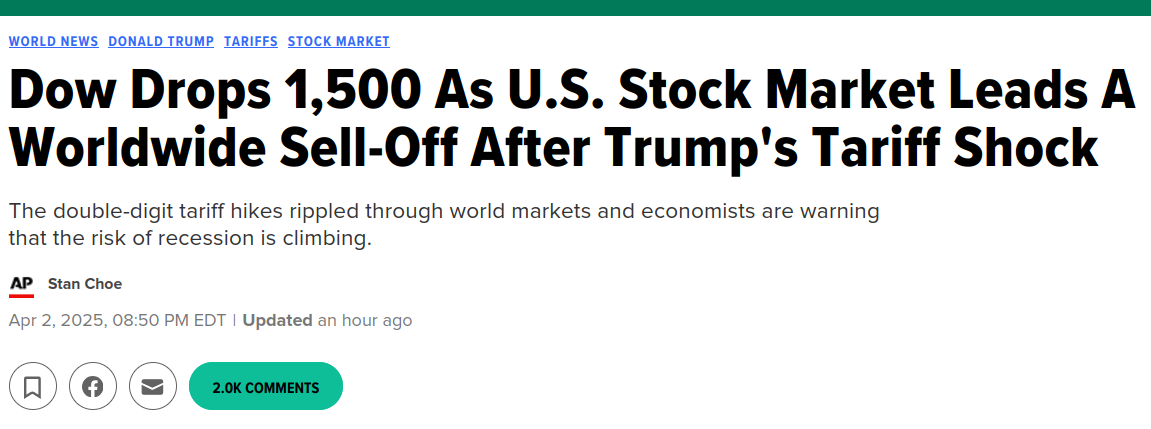
Task: Click the green banner bar at top
Action: click(x=575, y=8)
